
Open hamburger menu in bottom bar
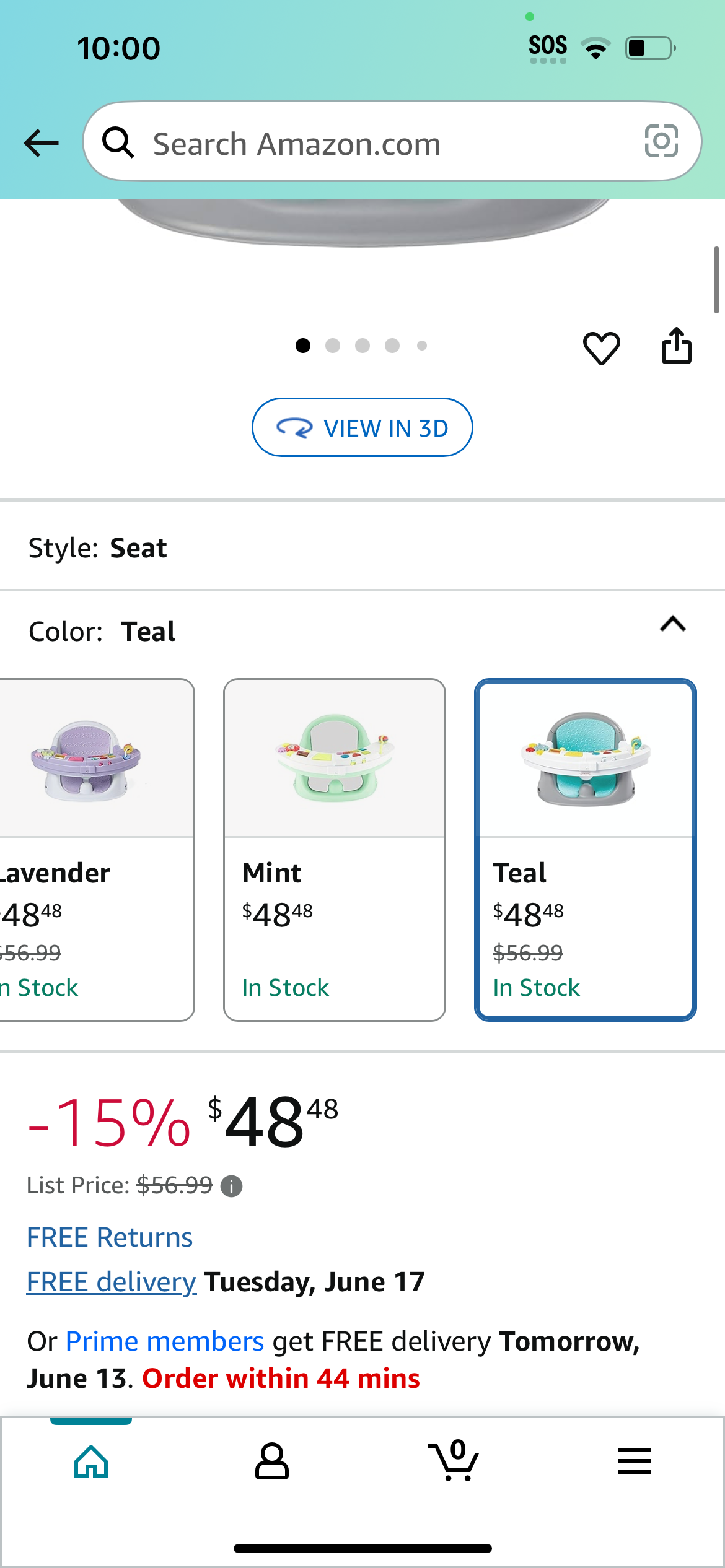[635, 1461]
